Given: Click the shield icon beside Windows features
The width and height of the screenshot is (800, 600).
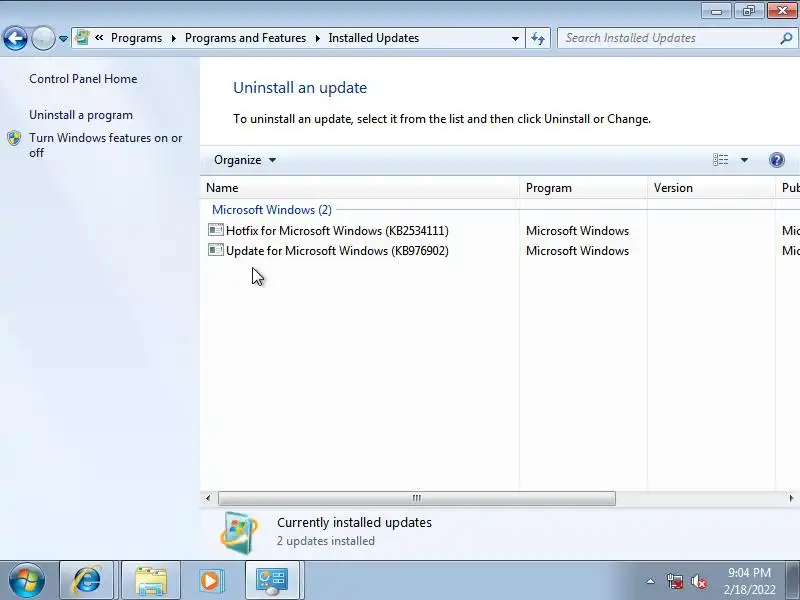Looking at the screenshot, I should point(14,138).
